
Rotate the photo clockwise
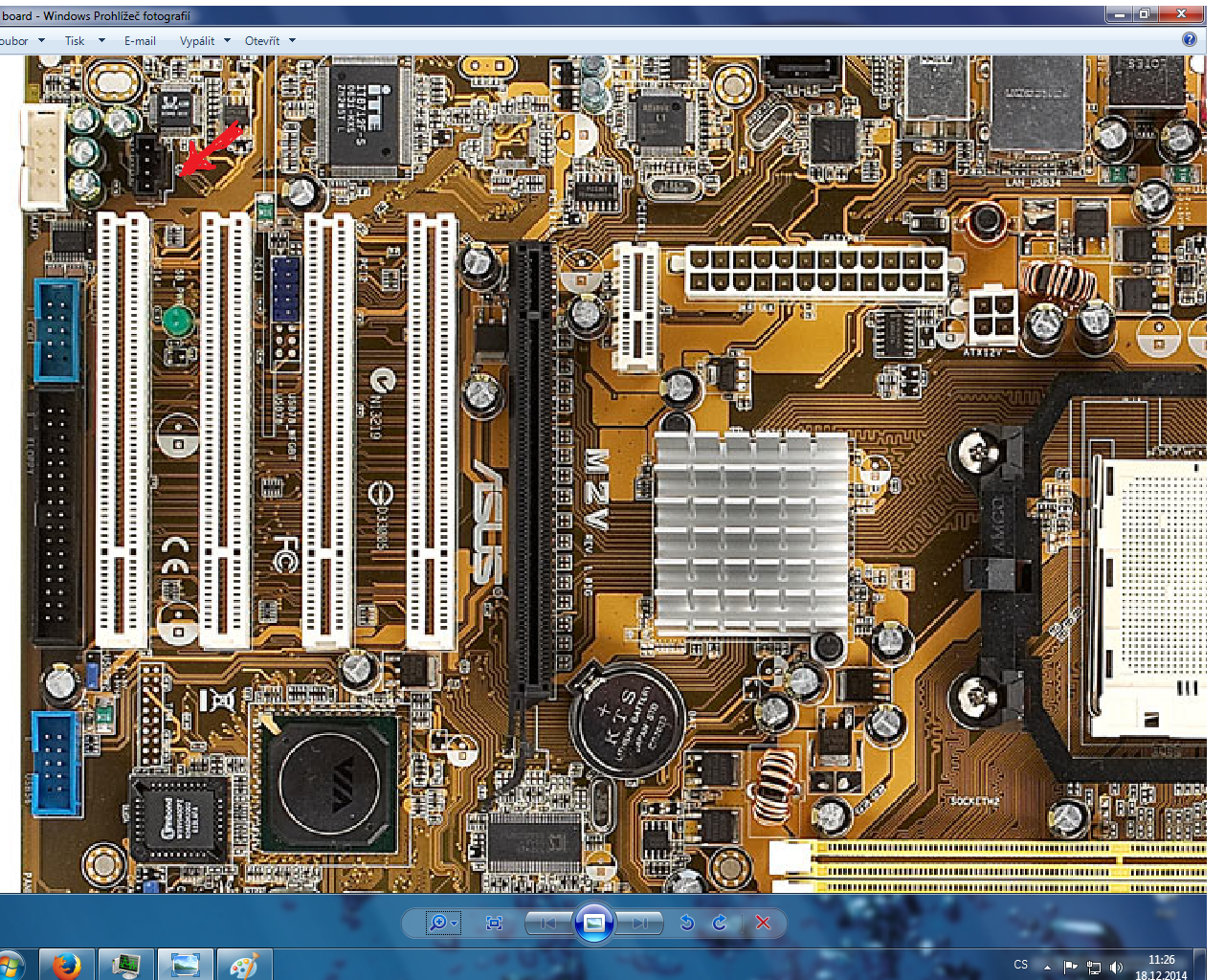click(720, 923)
